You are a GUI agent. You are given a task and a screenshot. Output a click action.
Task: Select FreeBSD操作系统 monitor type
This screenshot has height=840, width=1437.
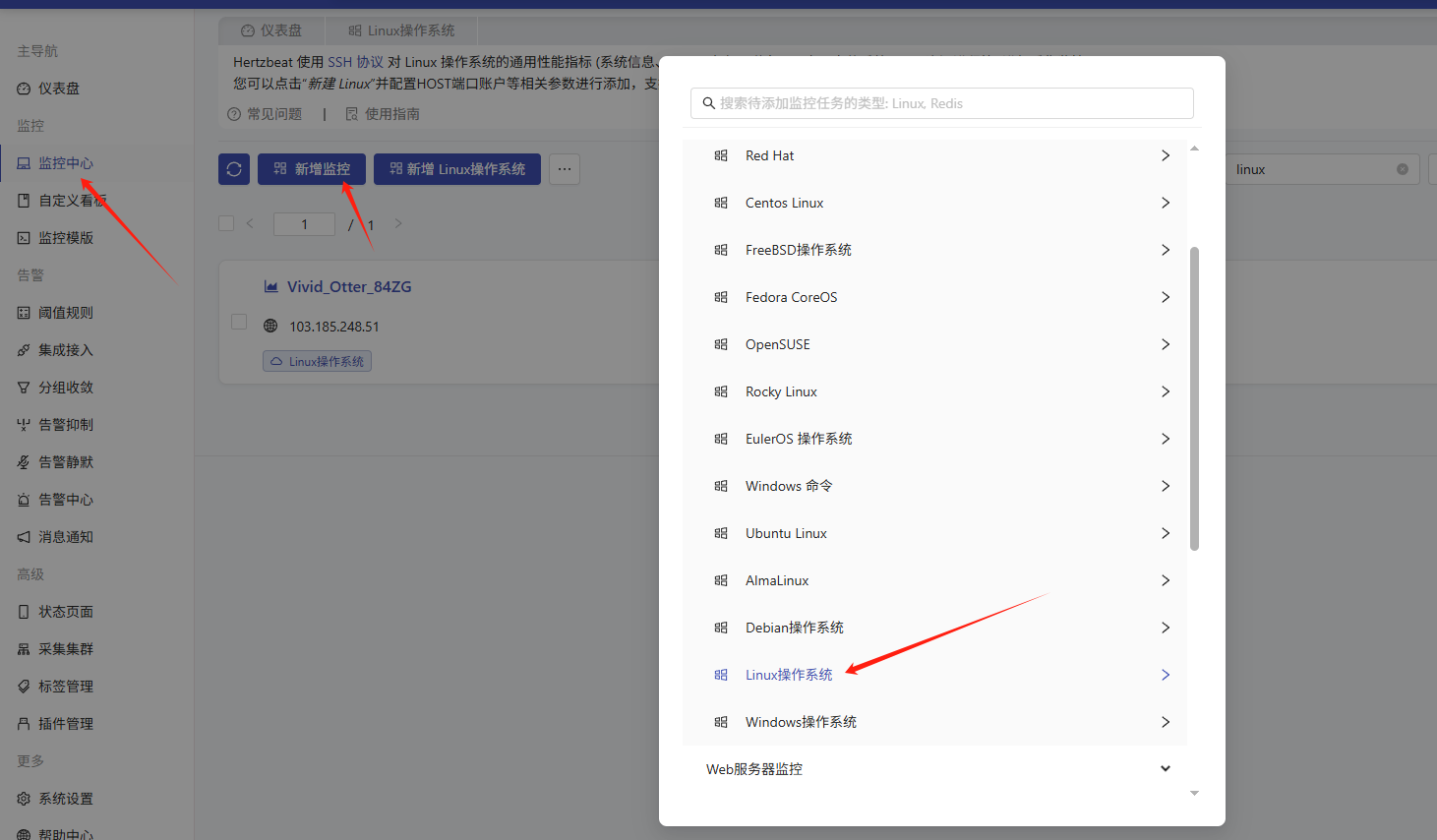click(x=934, y=250)
